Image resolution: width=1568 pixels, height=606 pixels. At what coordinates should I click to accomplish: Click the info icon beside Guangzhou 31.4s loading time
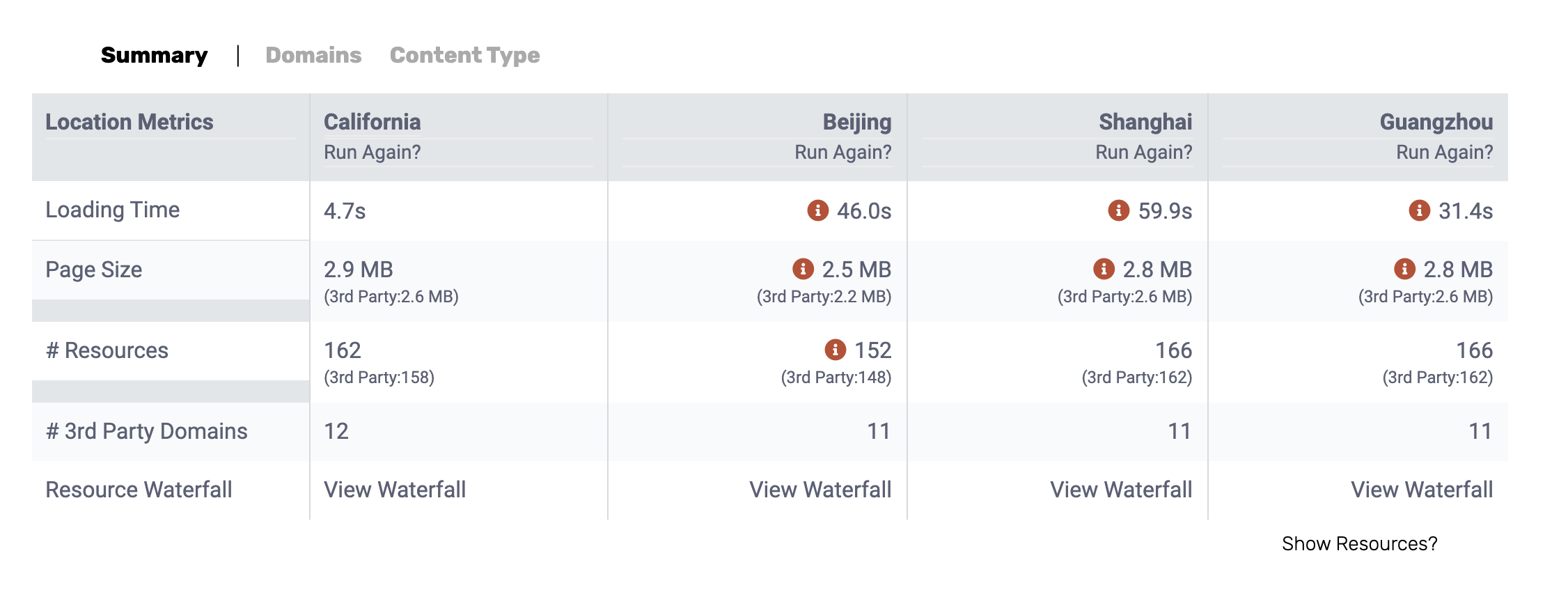click(x=1419, y=210)
